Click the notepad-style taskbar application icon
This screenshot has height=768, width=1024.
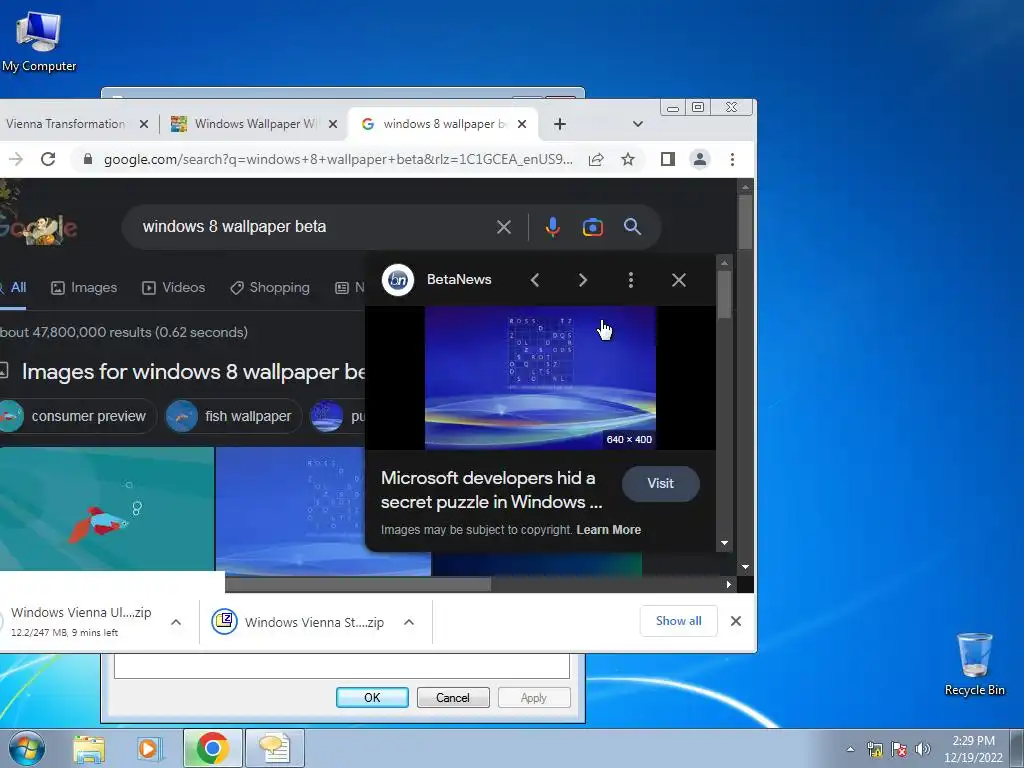coord(275,748)
